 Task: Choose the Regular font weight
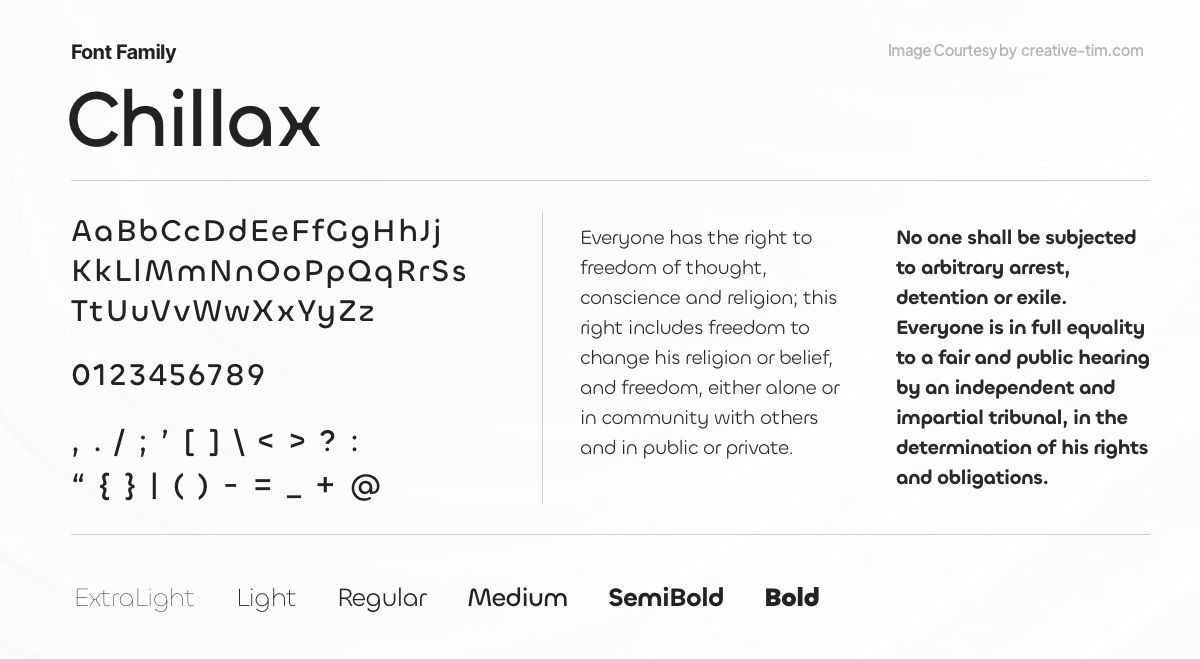(382, 598)
